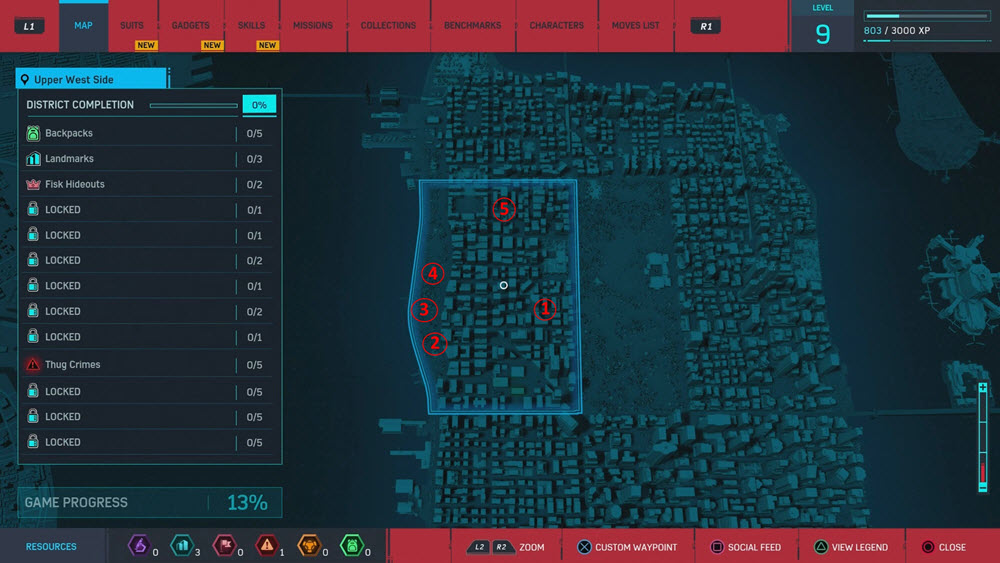This screenshot has height=563, width=1000.
Task: Click the red crime token resource icon
Action: (267, 546)
